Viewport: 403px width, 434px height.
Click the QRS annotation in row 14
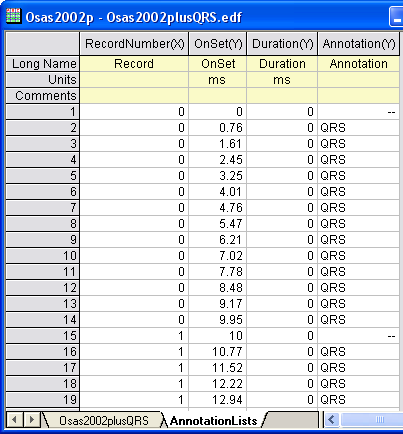pos(358,320)
